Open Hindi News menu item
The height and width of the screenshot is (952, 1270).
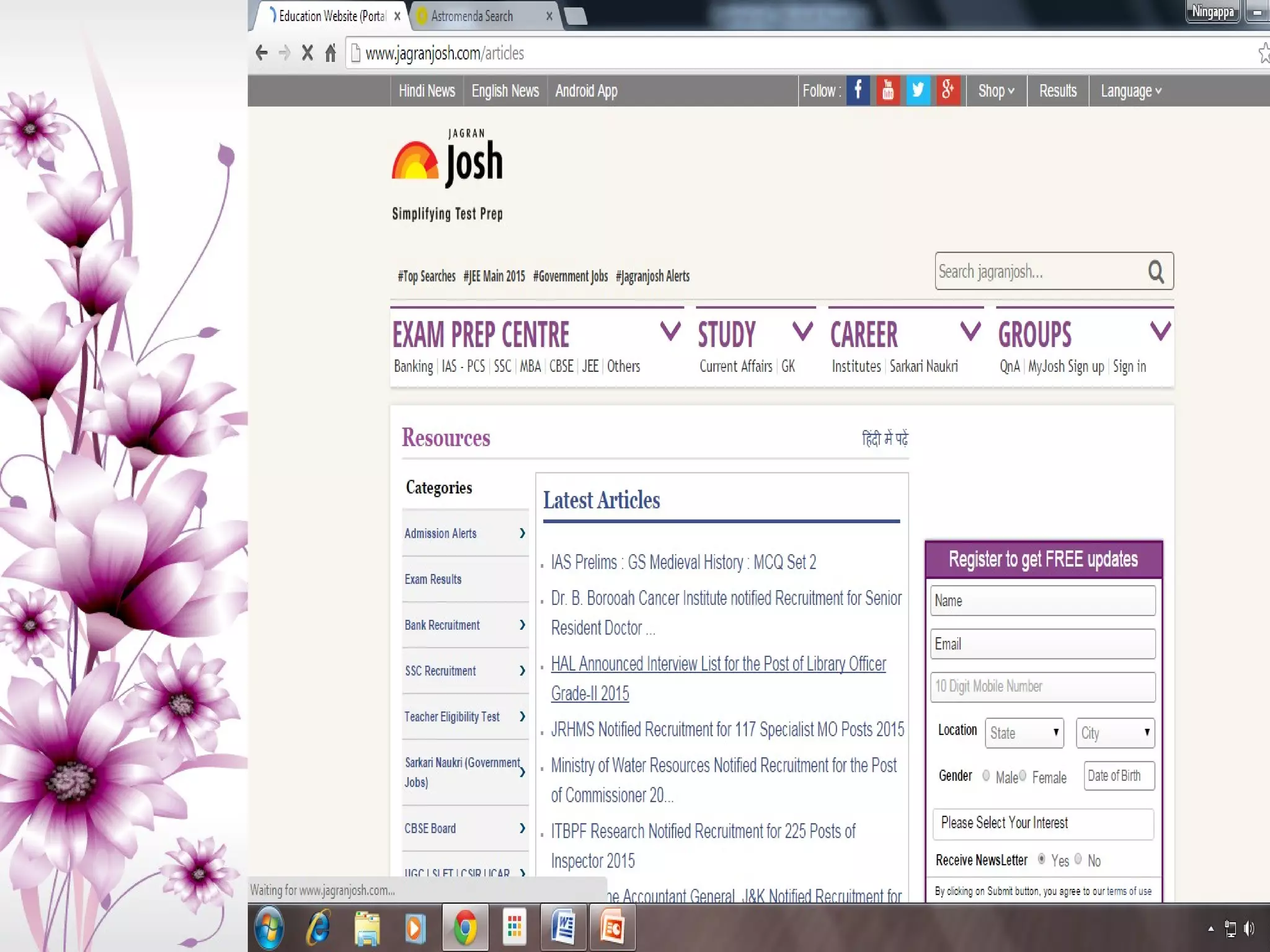(427, 91)
